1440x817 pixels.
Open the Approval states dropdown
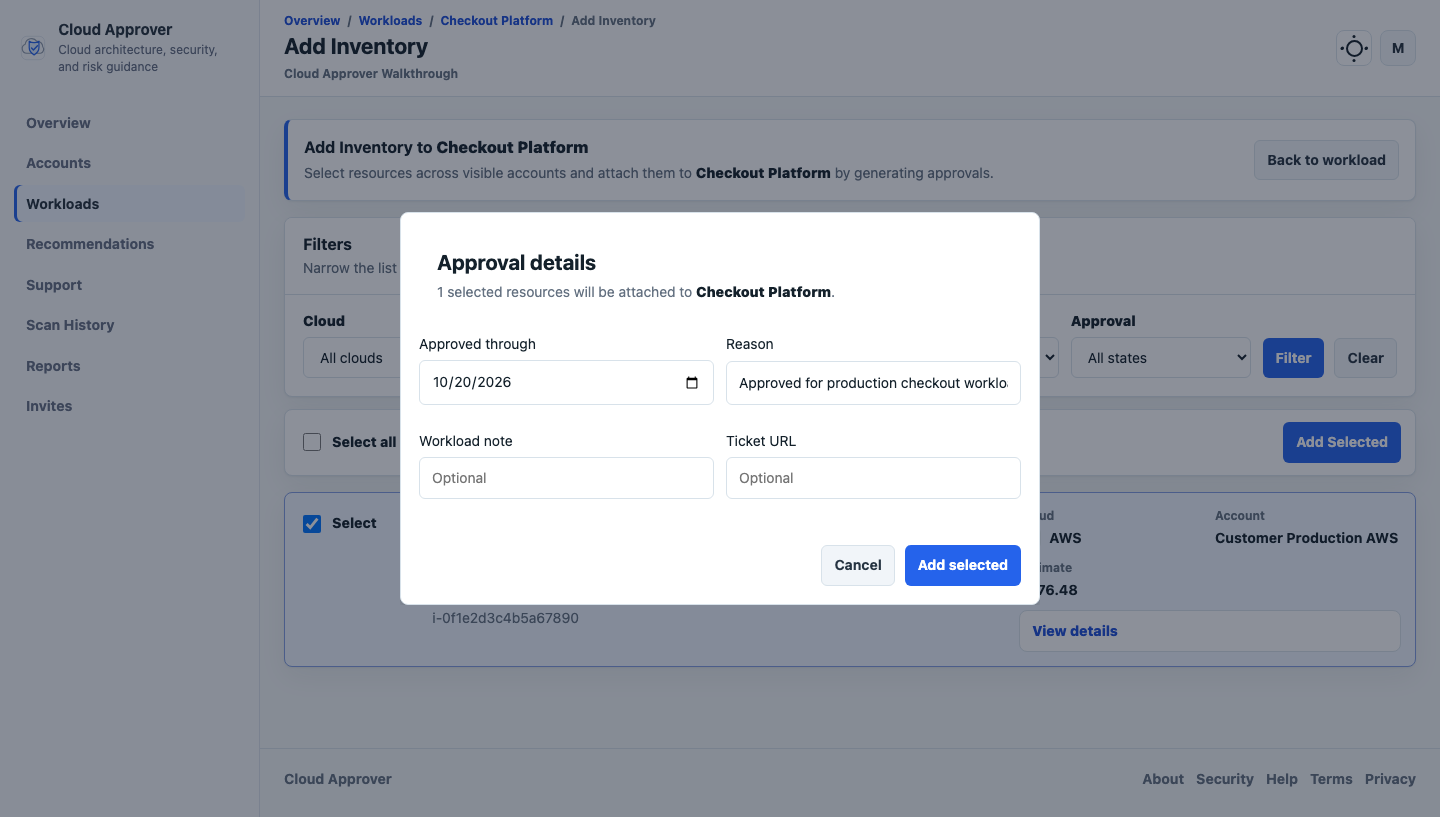click(x=1161, y=358)
